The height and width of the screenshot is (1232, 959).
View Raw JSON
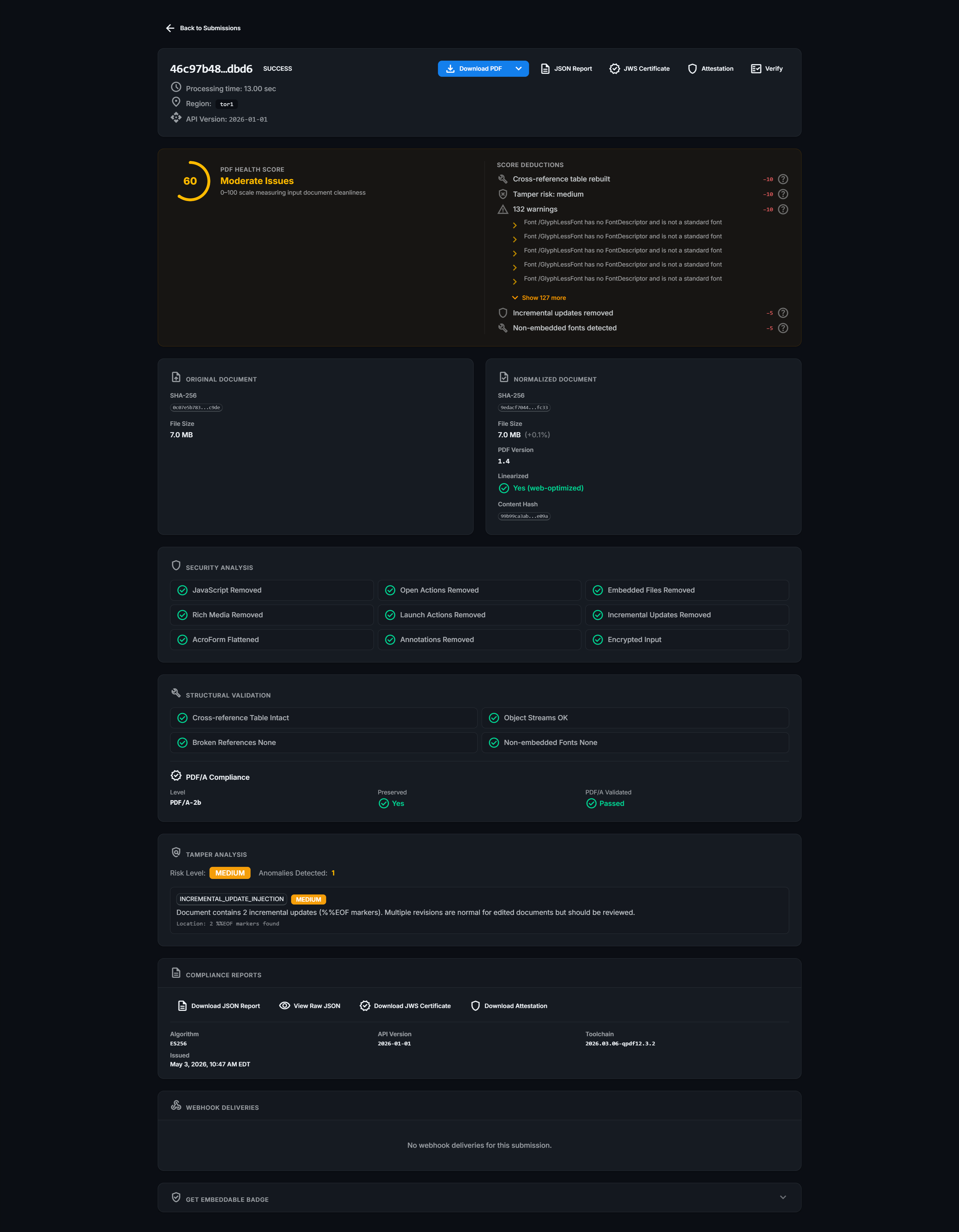[x=310, y=1006]
